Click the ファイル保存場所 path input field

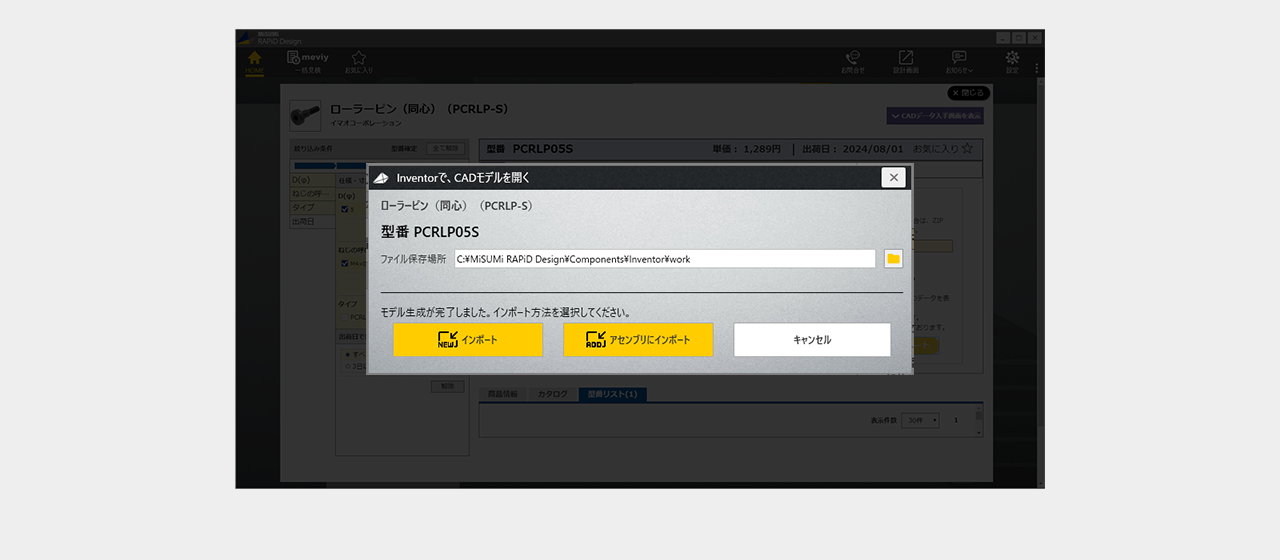(664, 259)
